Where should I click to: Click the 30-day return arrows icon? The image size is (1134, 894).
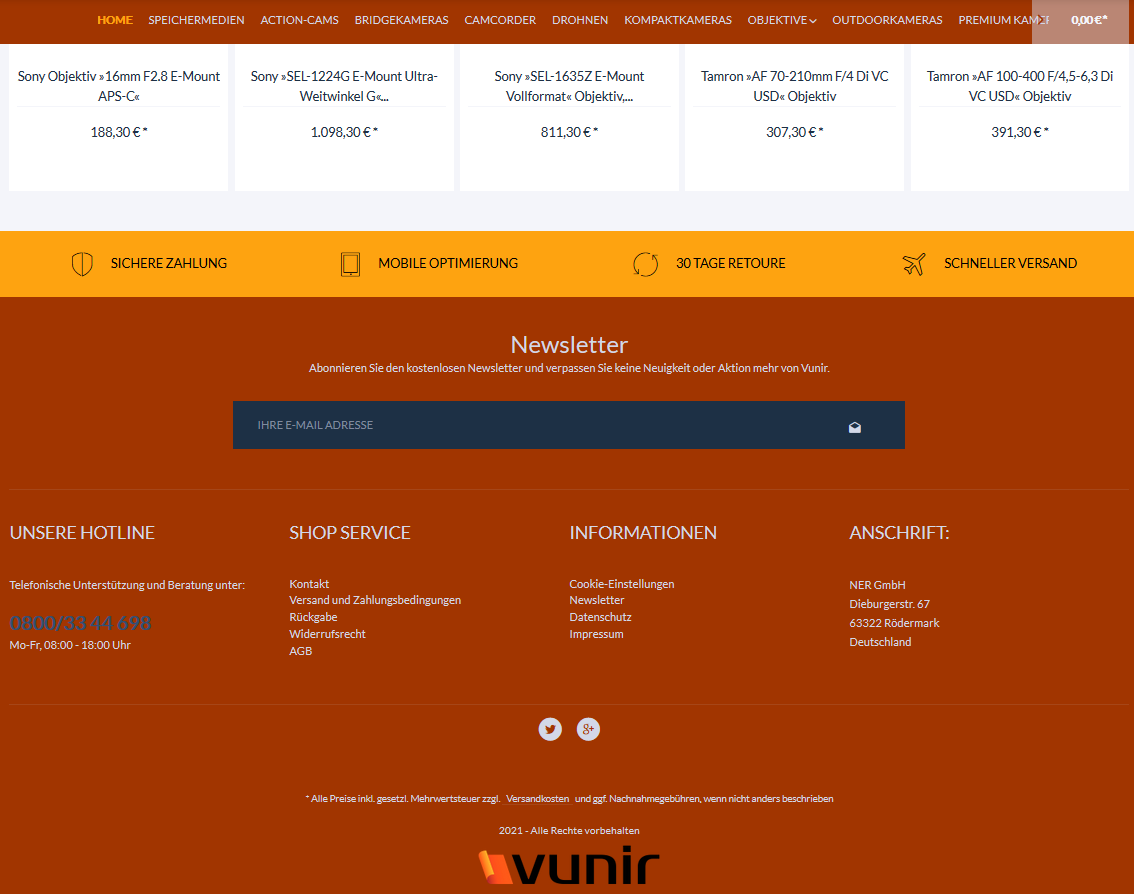coord(645,264)
